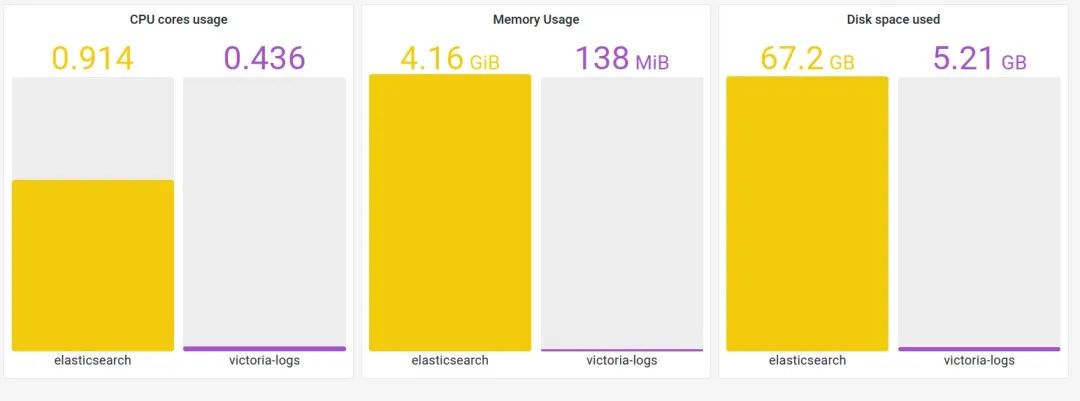Click victoria-logs purple bar in Disk space
The width and height of the screenshot is (1080, 401).
pos(979,349)
